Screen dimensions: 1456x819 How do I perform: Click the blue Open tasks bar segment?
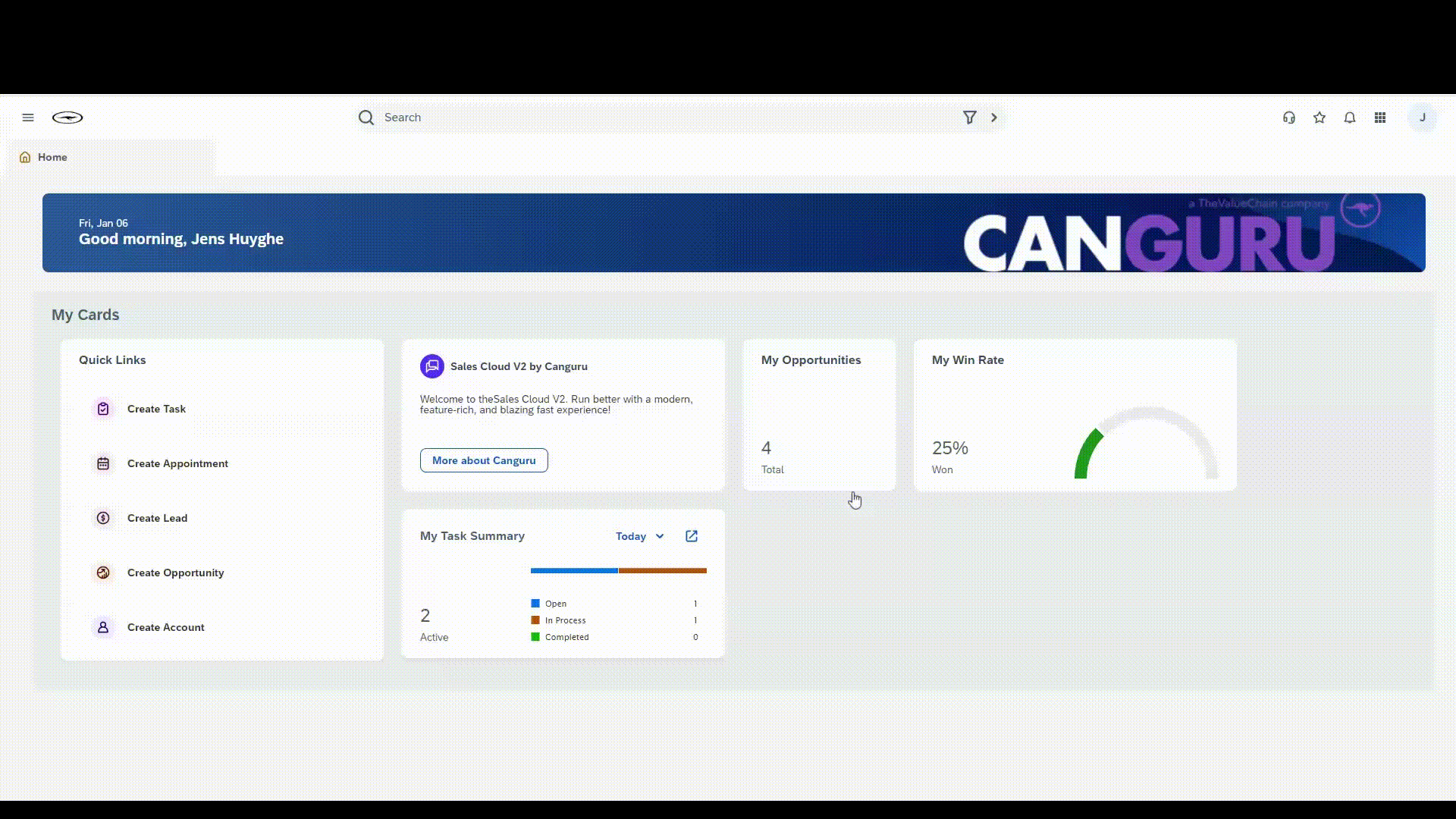pyautogui.click(x=574, y=570)
